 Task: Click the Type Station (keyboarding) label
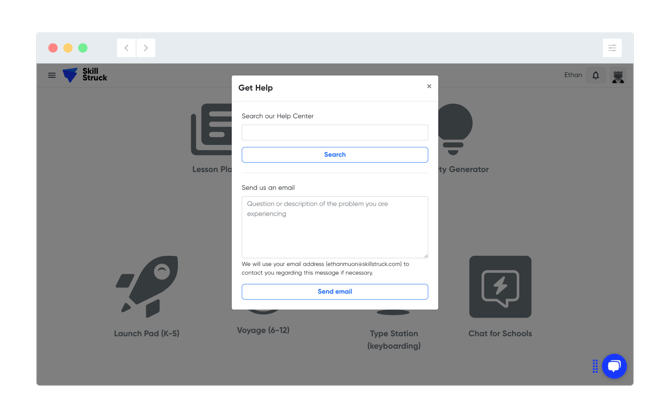(x=394, y=340)
